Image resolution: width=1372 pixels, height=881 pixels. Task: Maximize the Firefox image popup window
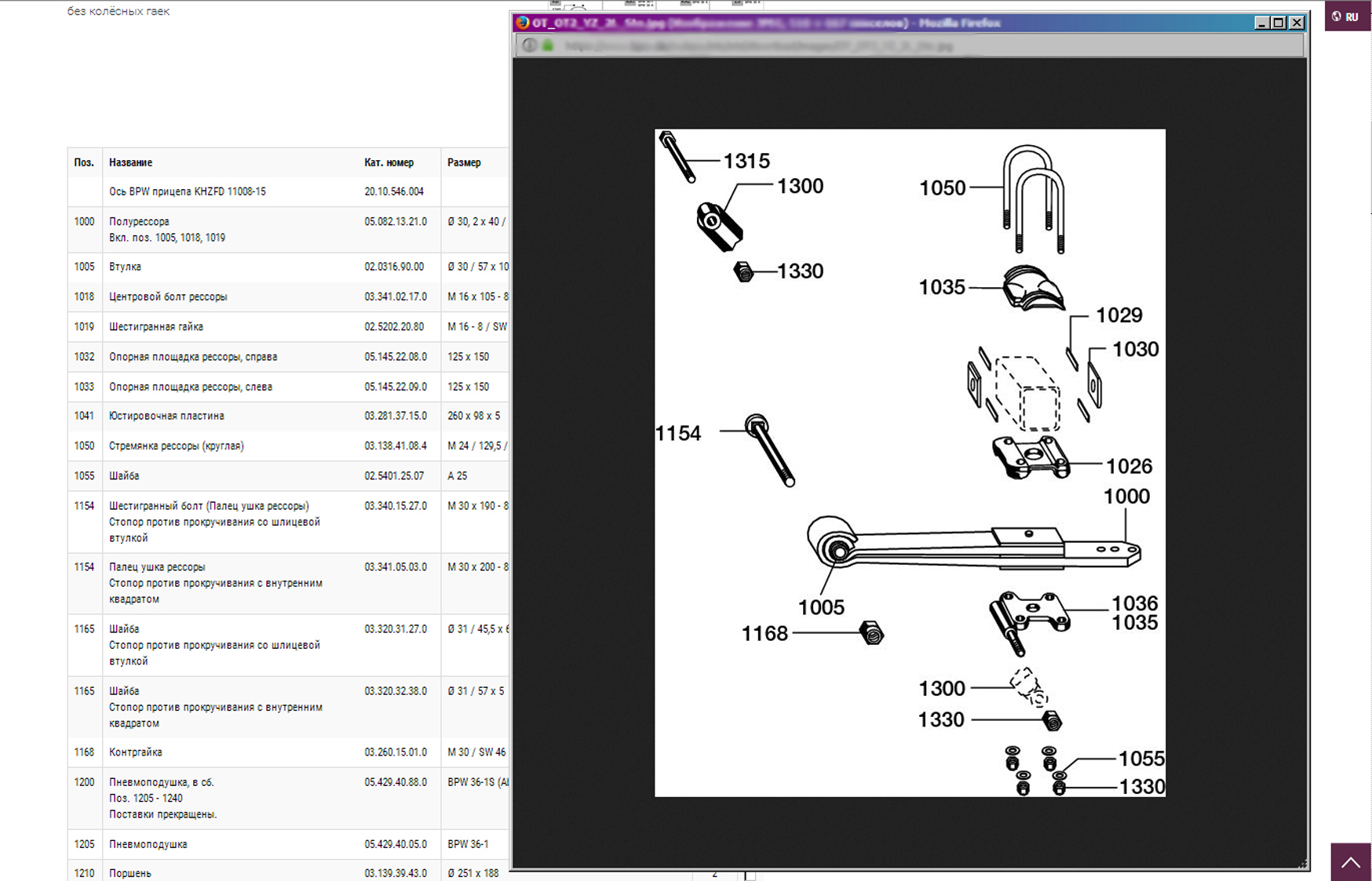click(1279, 23)
